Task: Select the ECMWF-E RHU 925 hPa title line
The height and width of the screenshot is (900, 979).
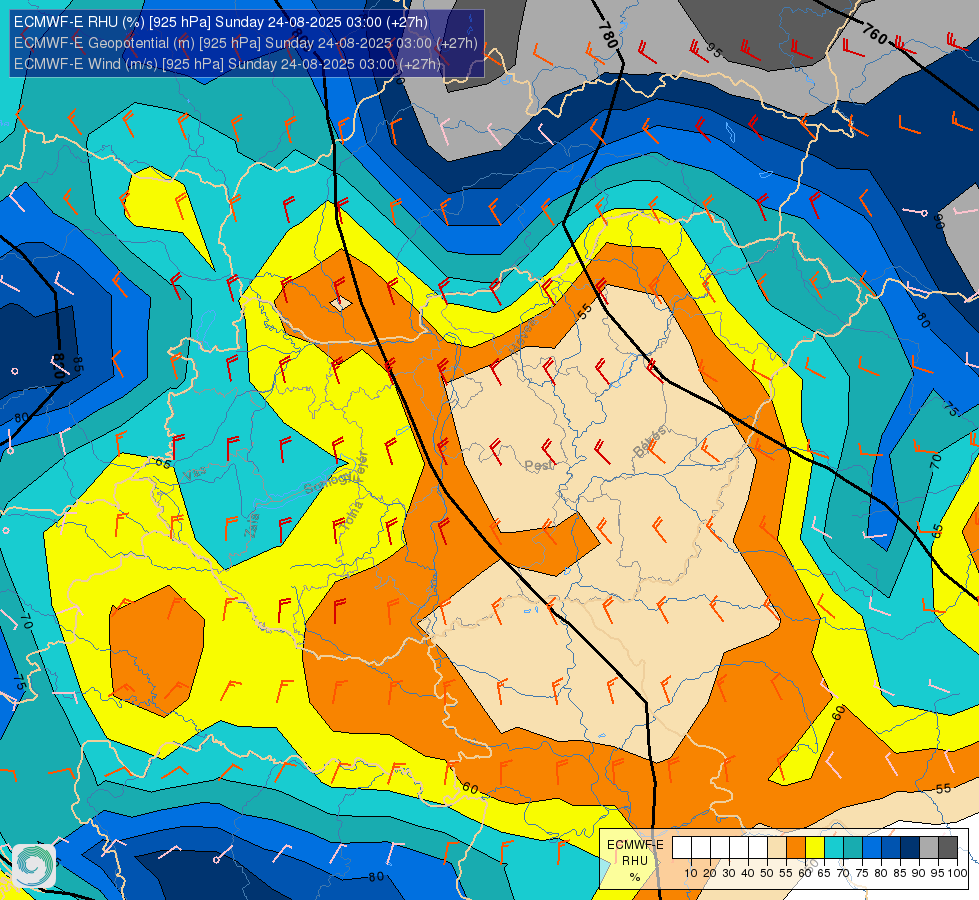Action: (x=221, y=22)
